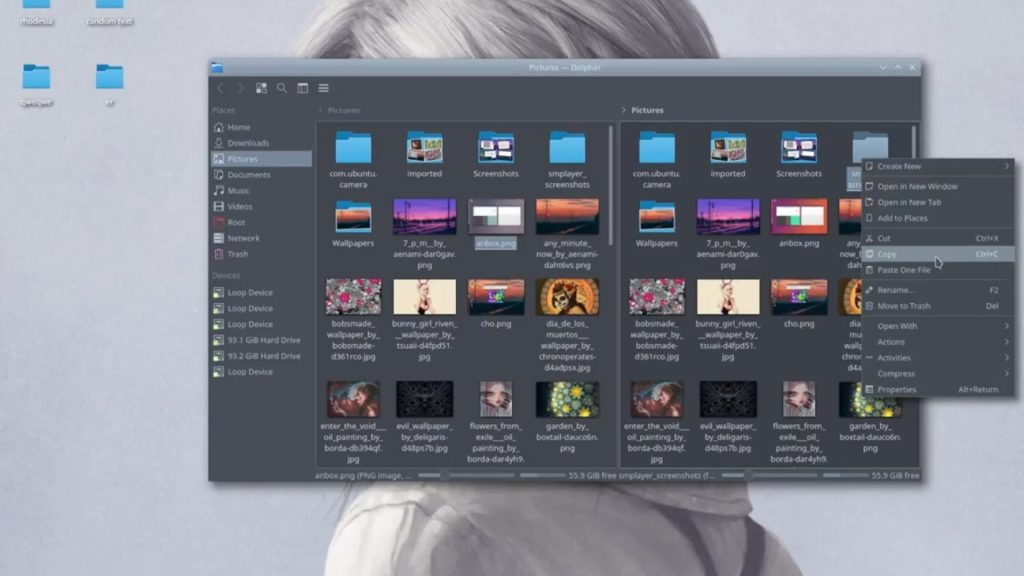This screenshot has height=576, width=1024.
Task: Open the hamburger menu in the toolbar
Action: click(x=323, y=88)
